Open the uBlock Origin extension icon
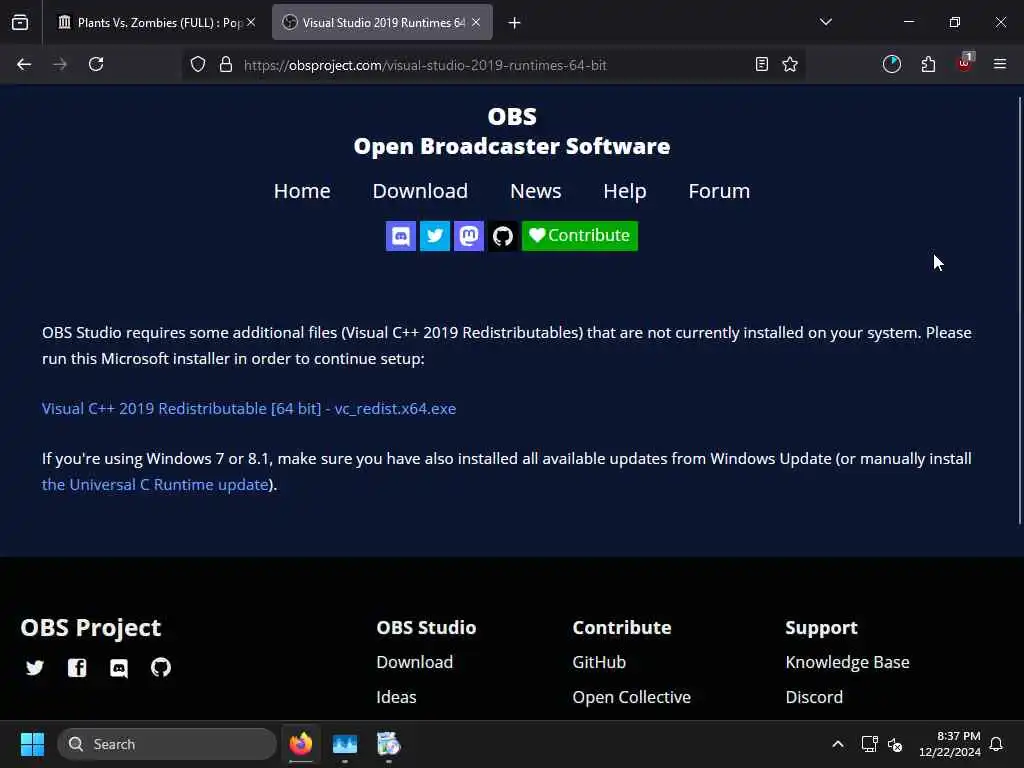Viewport: 1024px width, 768px height. click(x=965, y=63)
